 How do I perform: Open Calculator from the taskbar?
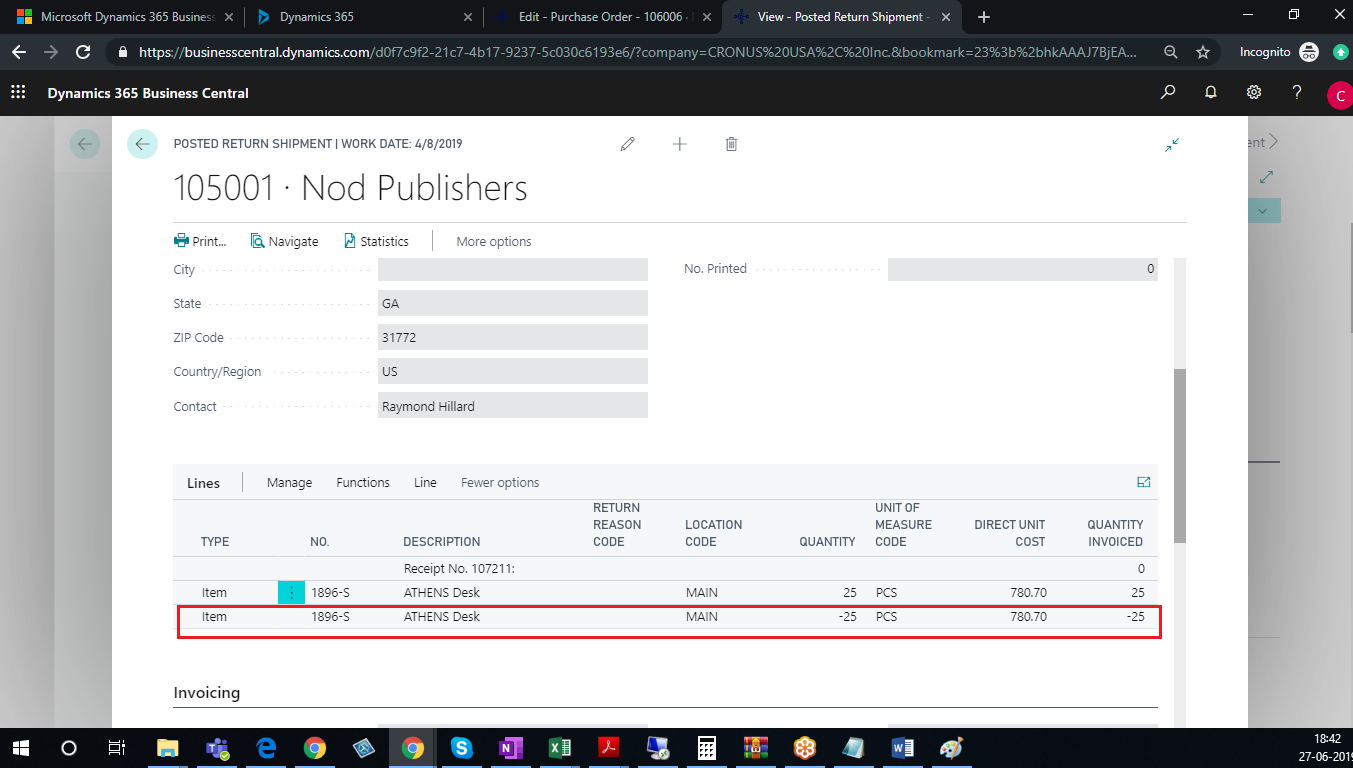coord(707,748)
